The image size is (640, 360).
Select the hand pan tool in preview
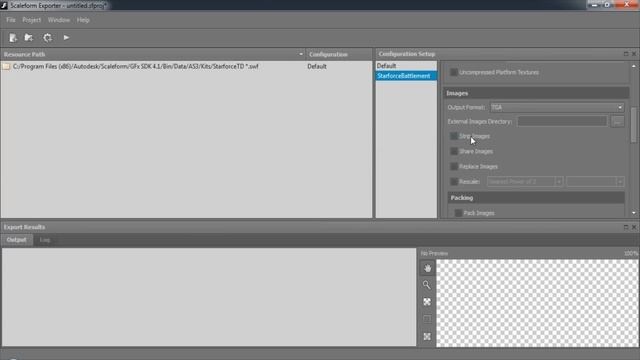[427, 268]
